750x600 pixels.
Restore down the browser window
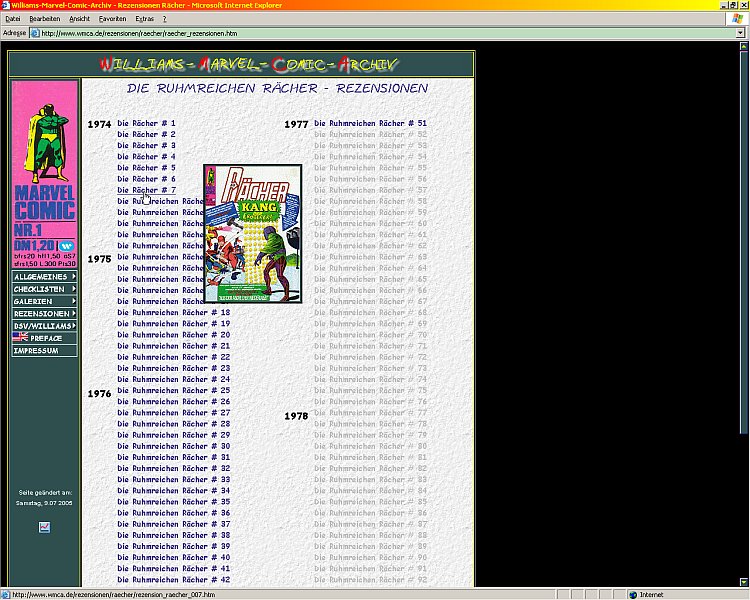pyautogui.click(x=733, y=5)
